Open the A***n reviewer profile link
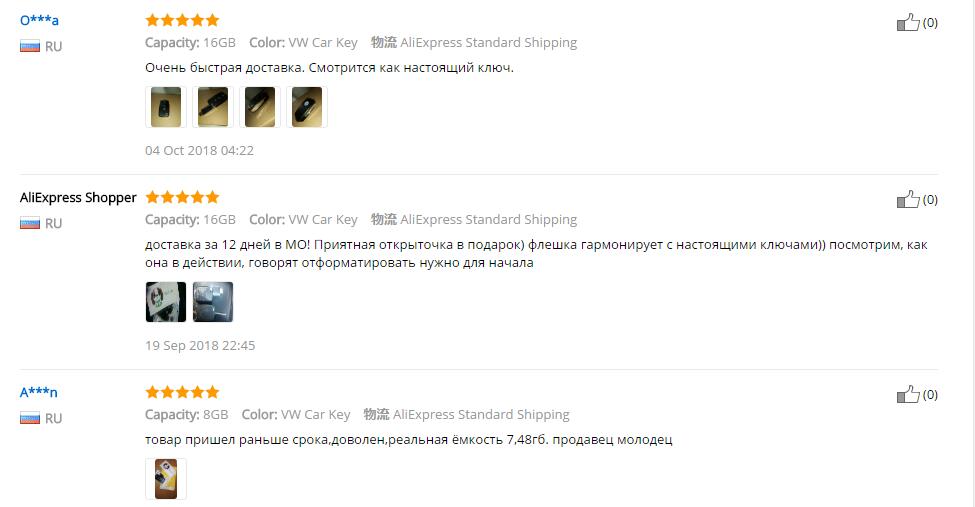Viewport: 975px width, 507px height. 39,393
